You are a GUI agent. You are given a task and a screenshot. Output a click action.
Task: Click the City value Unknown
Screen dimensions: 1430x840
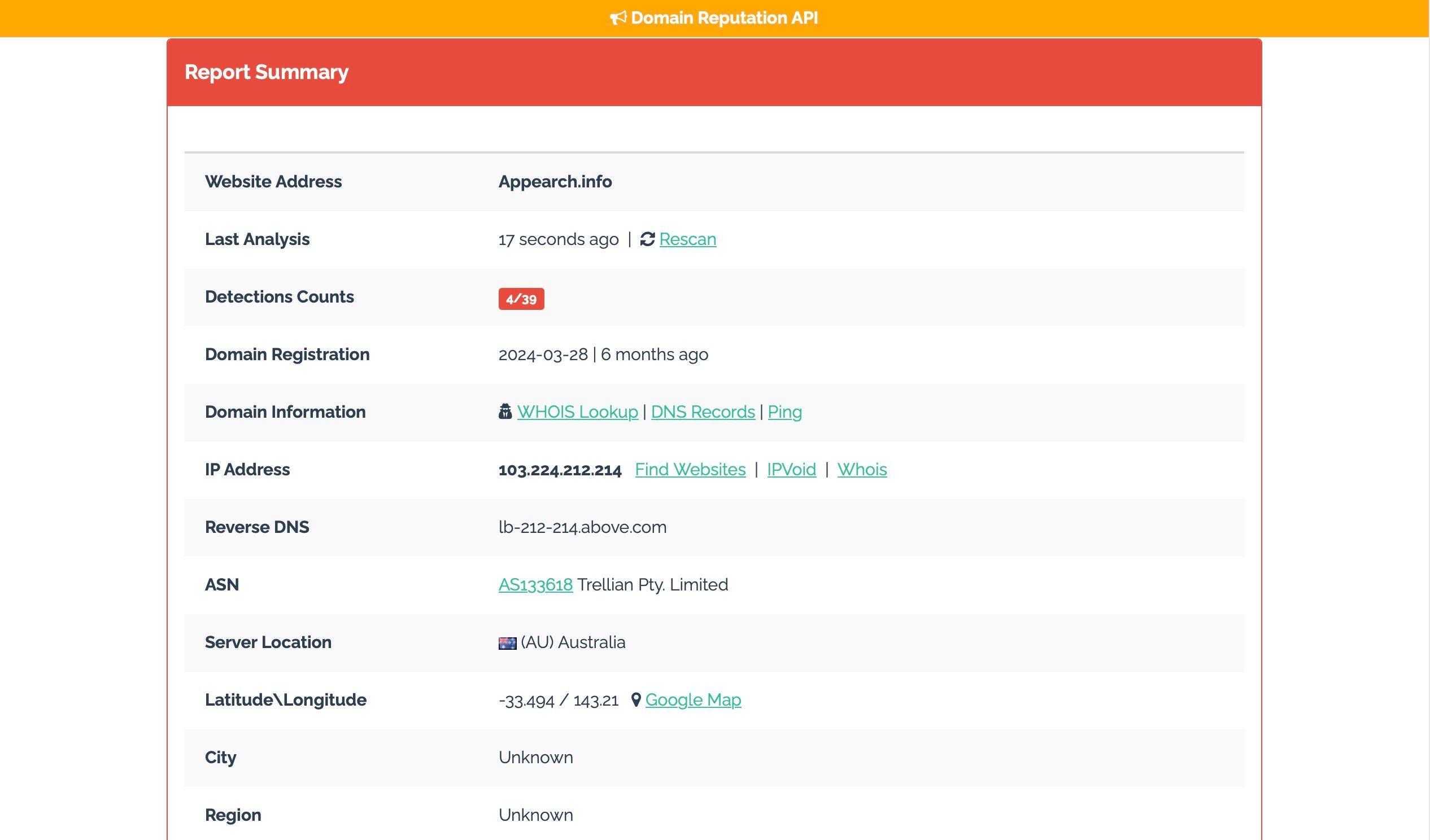click(535, 758)
